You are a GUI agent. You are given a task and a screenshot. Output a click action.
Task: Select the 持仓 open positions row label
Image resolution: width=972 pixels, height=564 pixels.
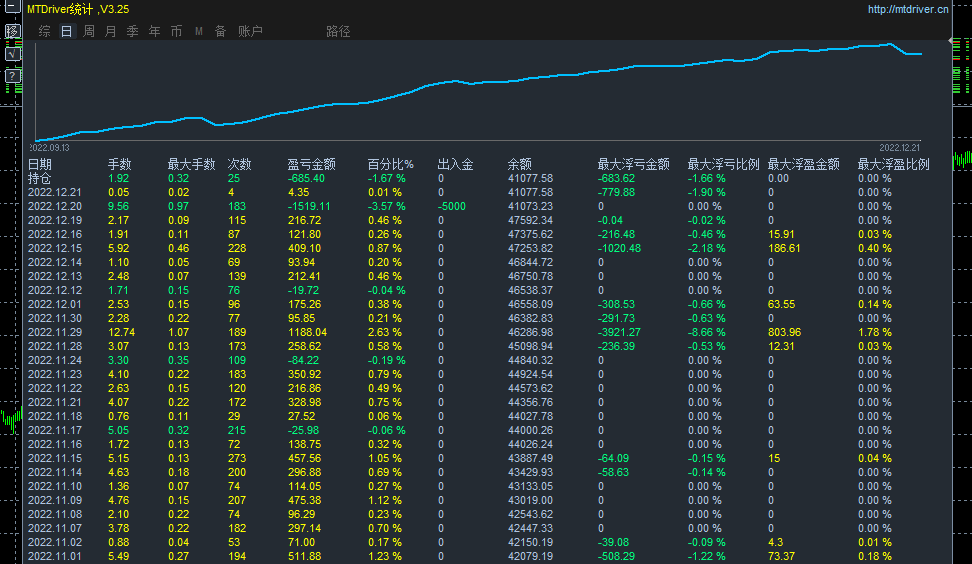(x=40, y=178)
